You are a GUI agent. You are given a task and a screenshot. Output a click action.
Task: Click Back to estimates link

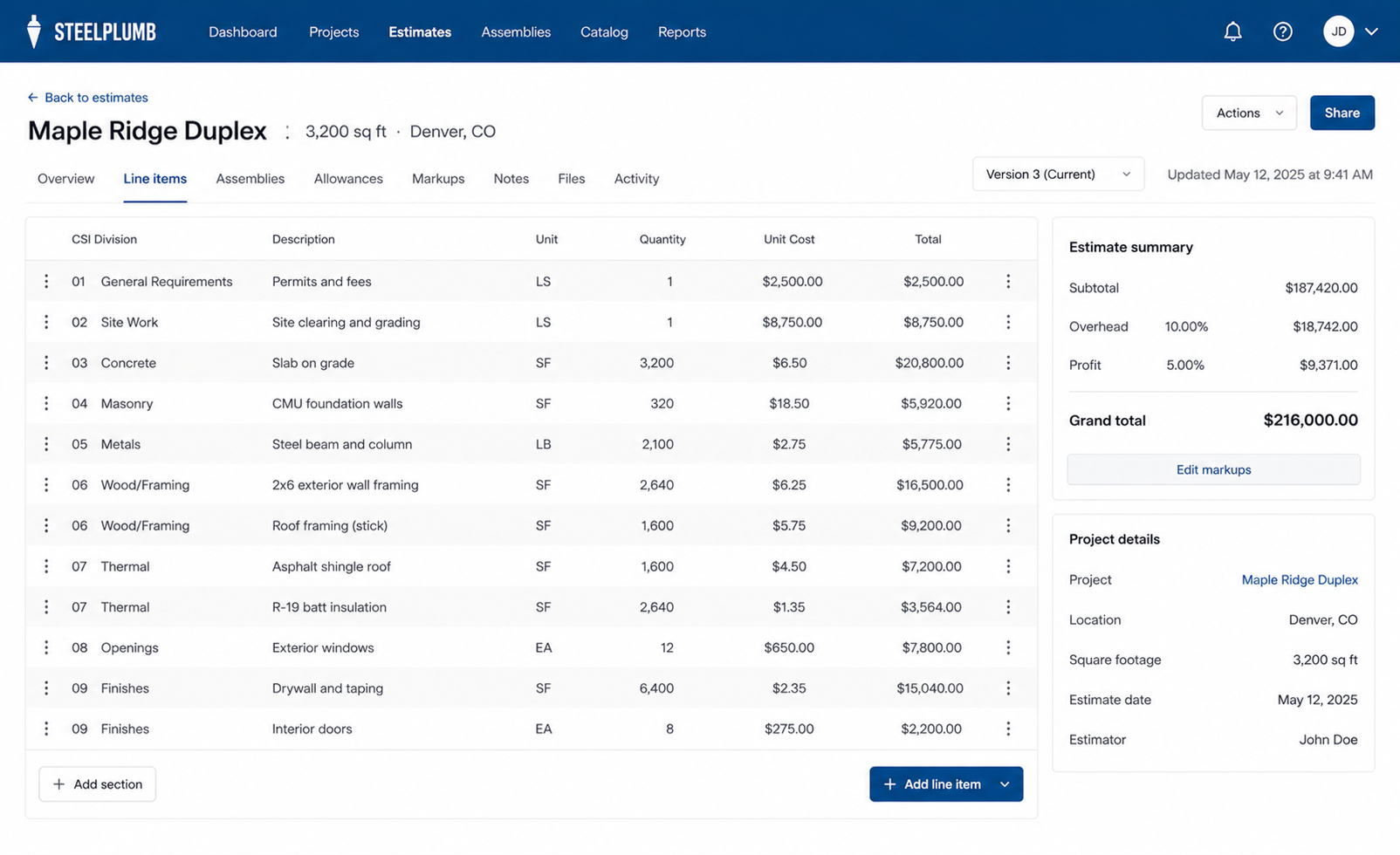coord(87,98)
